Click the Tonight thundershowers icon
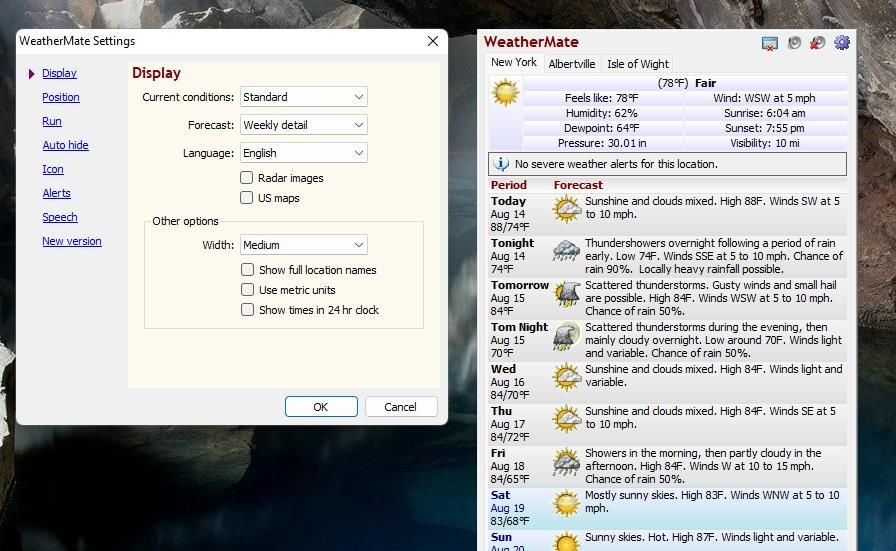The height and width of the screenshot is (551, 896). (566, 251)
